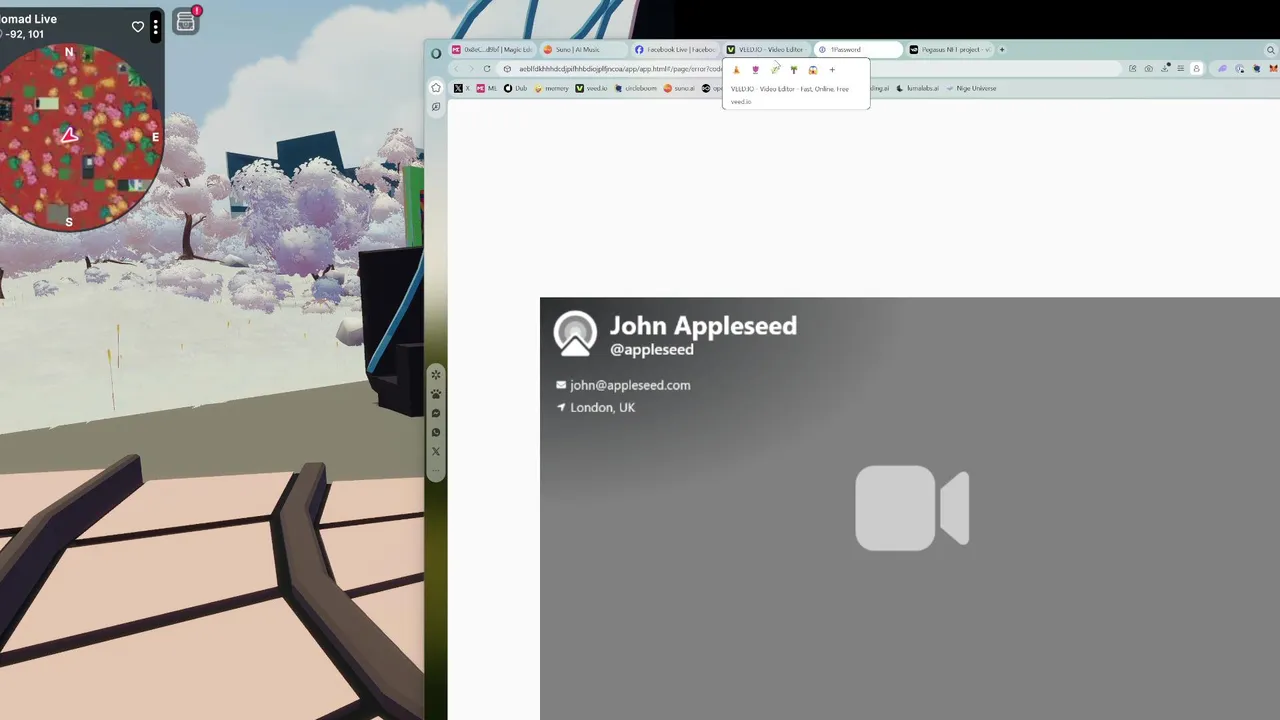Switch to the Magic Eden tab
Image resolution: width=1280 pixels, height=720 pixels.
pyautogui.click(x=492, y=49)
